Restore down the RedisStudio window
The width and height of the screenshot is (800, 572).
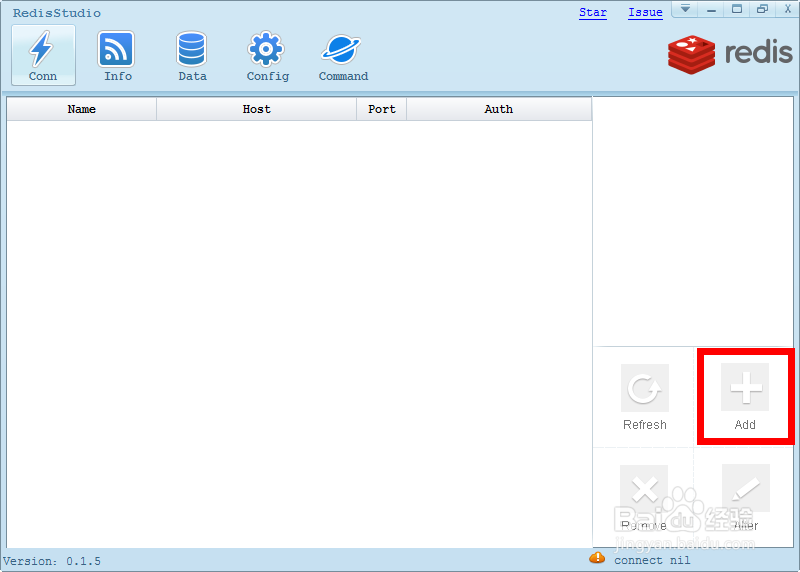coord(762,9)
